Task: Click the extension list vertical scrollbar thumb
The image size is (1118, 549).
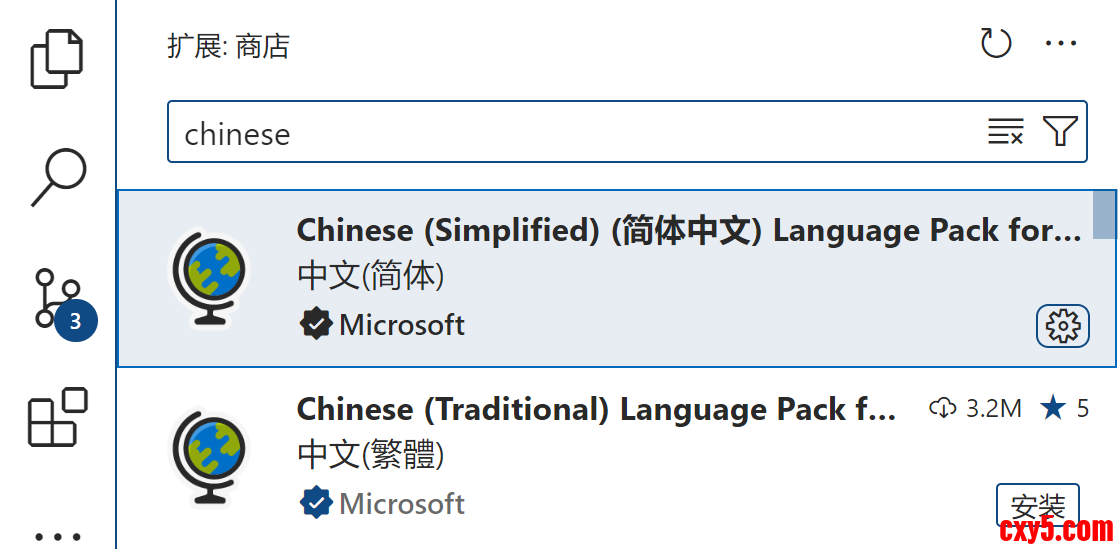Action: [x=1104, y=214]
